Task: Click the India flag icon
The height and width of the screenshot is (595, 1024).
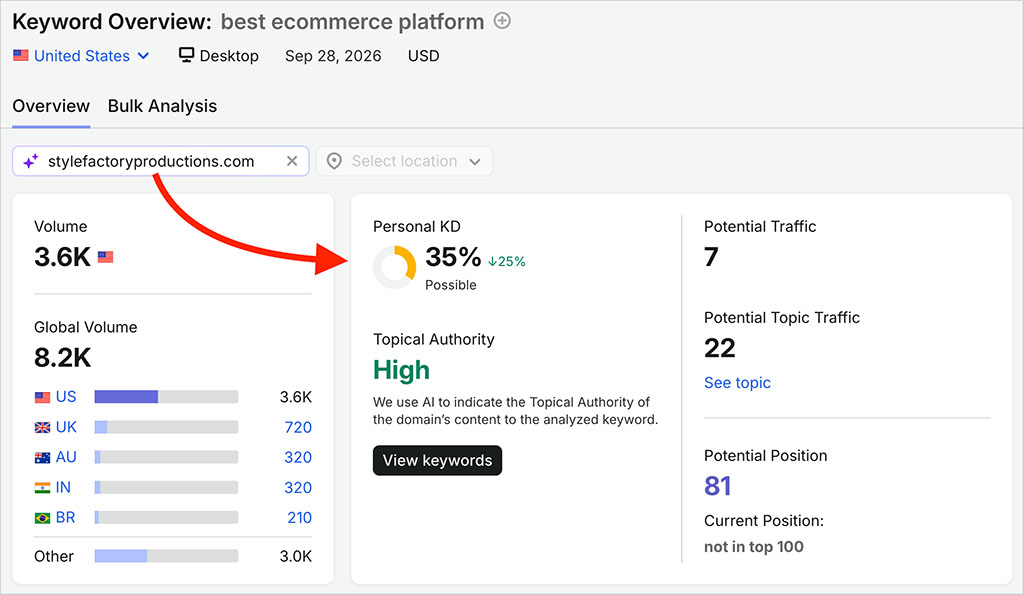Action: (x=42, y=487)
